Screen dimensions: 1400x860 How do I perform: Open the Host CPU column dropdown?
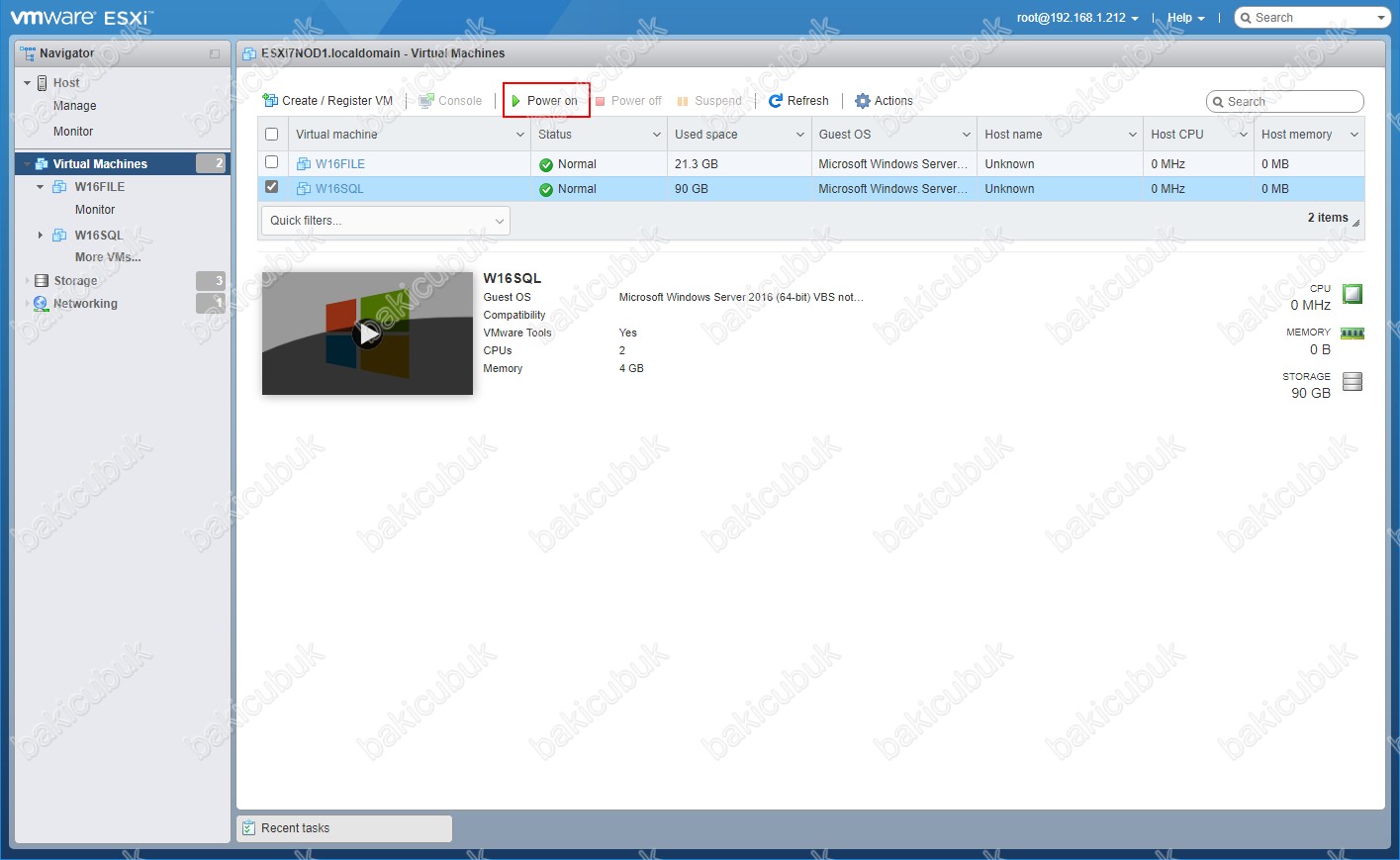coord(1244,135)
